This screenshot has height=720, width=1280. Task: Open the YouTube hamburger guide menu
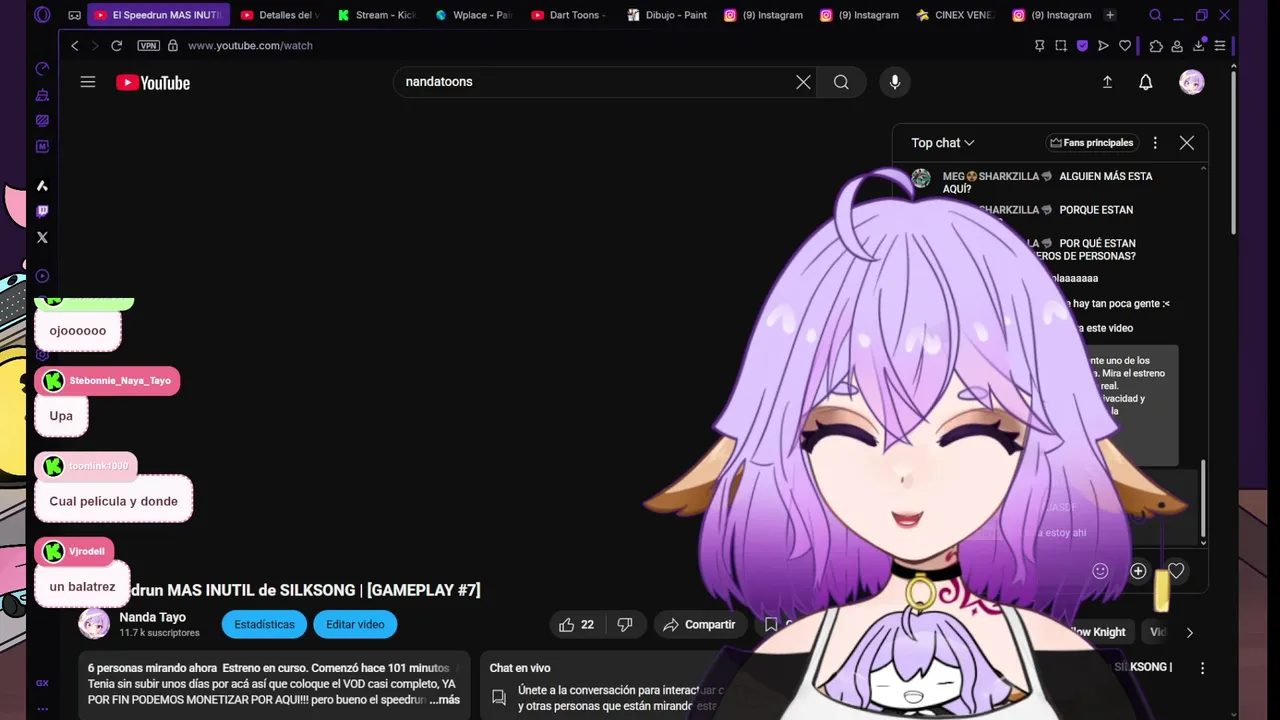coord(88,82)
